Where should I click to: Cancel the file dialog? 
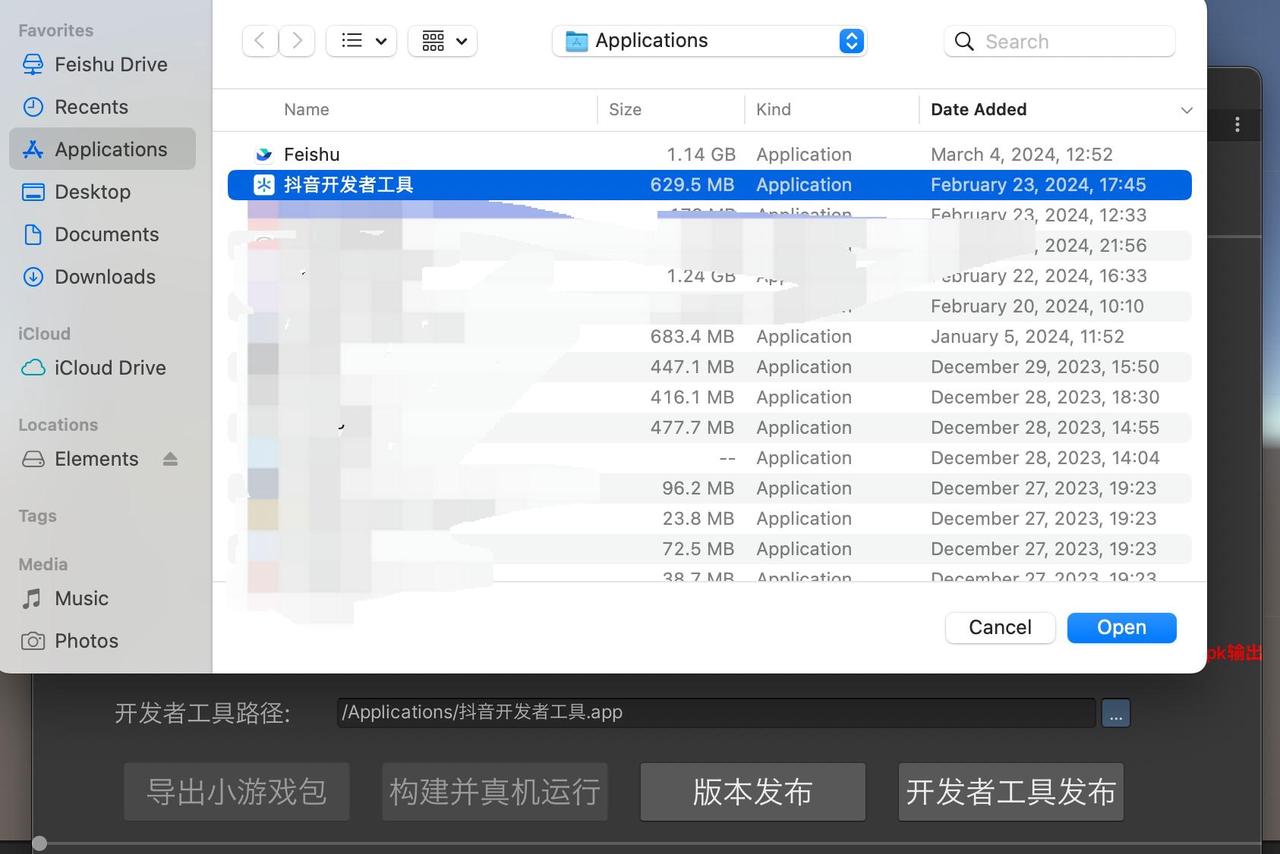[1000, 627]
